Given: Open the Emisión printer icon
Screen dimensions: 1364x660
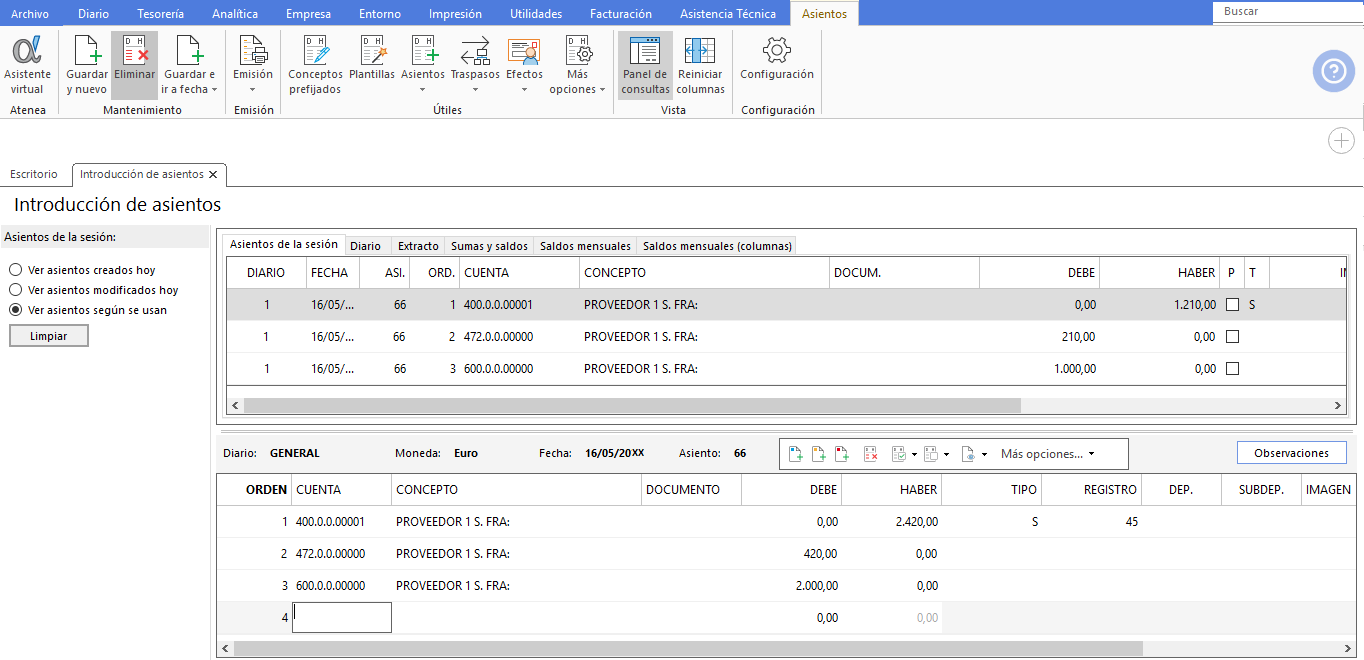Looking at the screenshot, I should 253,50.
